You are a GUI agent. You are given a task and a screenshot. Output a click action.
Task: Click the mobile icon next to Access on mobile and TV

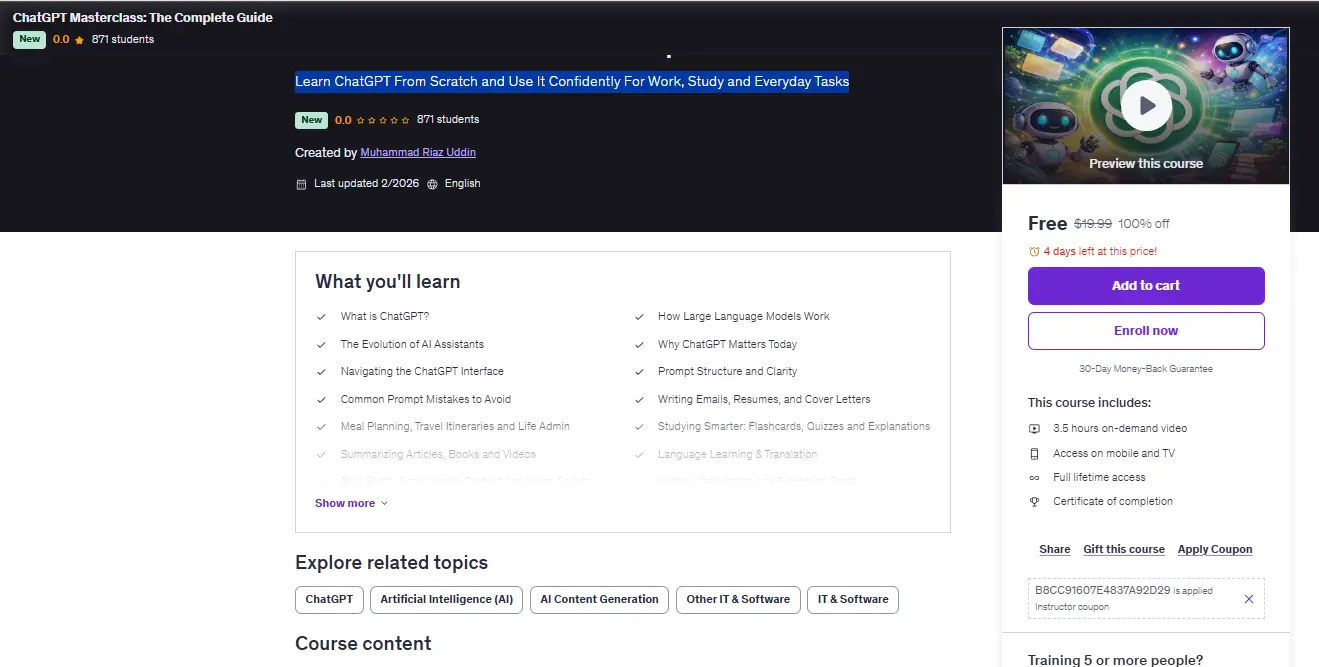tap(1035, 453)
